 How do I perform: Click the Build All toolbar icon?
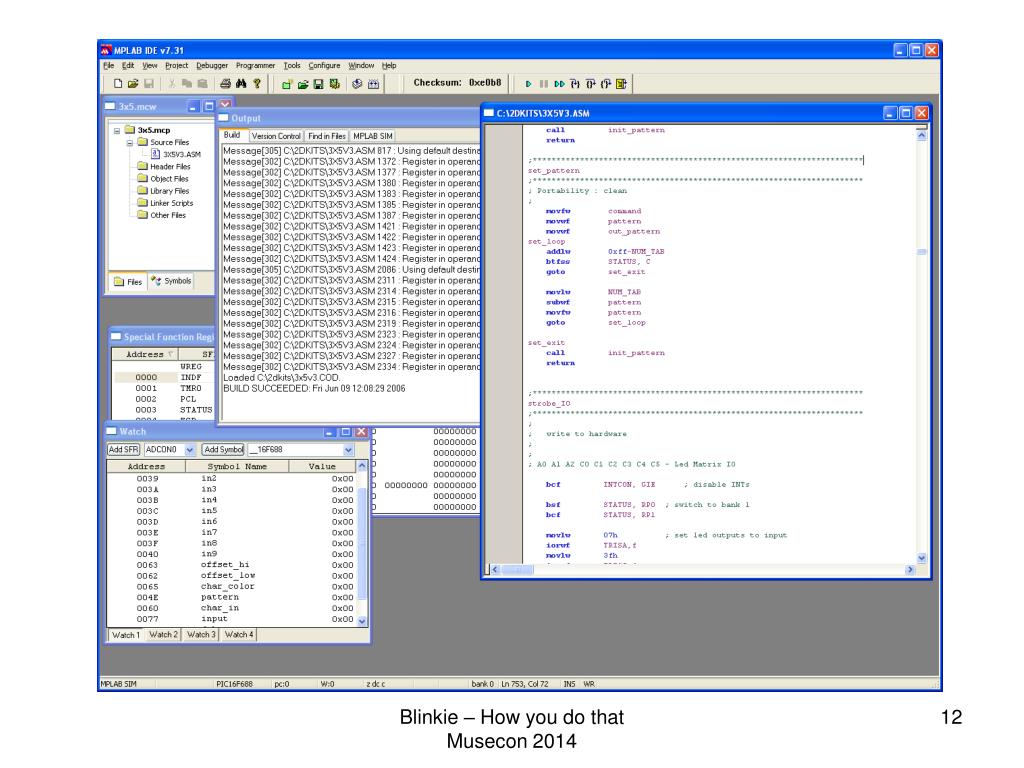pos(374,84)
